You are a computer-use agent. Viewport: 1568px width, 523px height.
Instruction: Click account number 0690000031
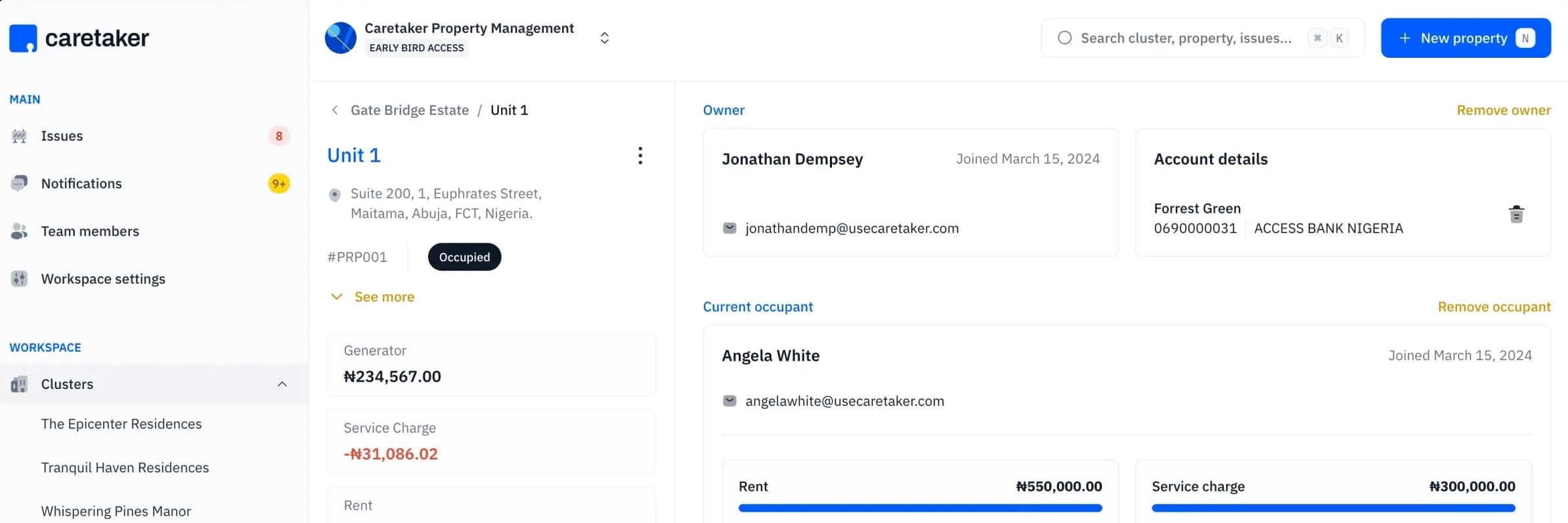point(1195,228)
